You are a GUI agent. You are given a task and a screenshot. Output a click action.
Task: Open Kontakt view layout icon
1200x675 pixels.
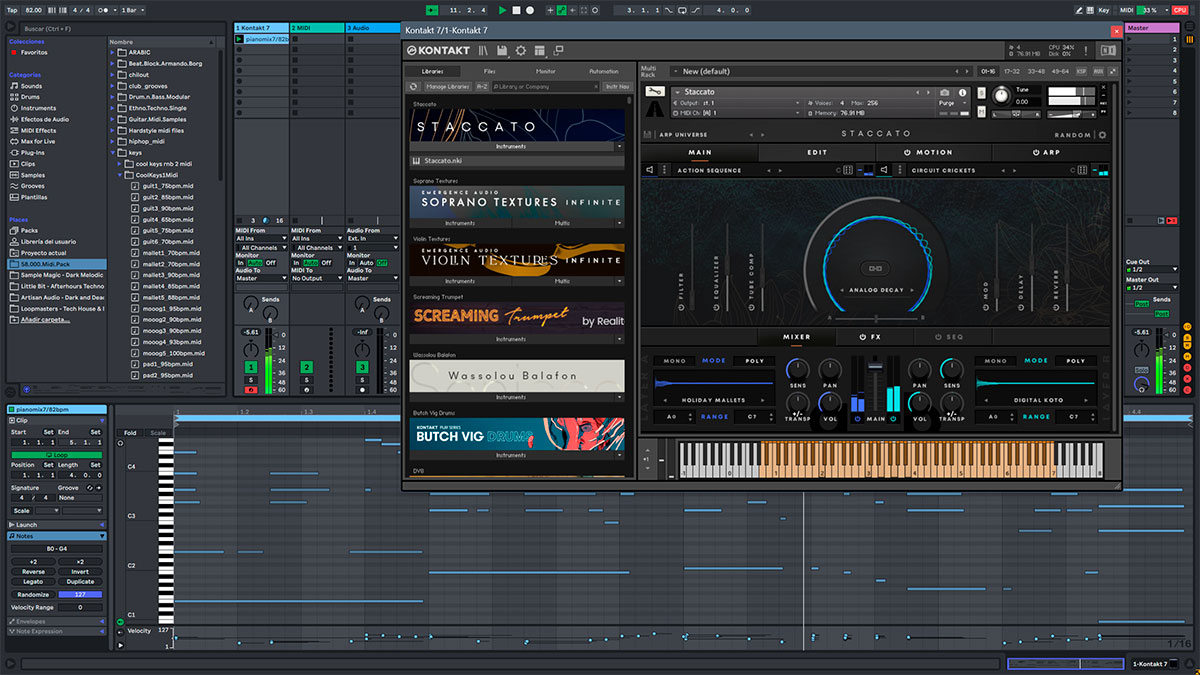(x=539, y=50)
